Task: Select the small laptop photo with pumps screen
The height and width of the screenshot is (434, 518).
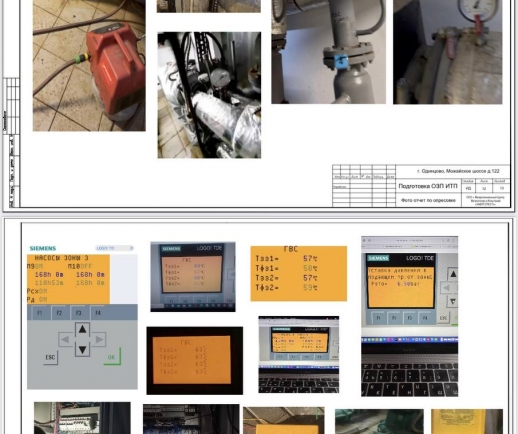Action: [x=299, y=354]
